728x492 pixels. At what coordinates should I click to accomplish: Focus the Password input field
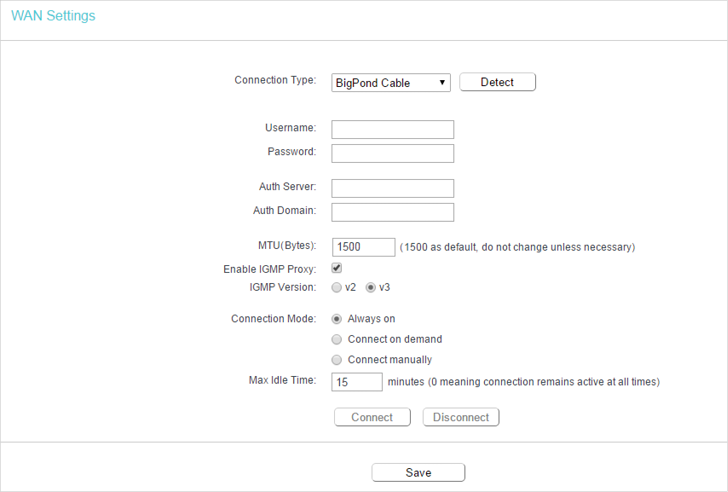coord(392,153)
